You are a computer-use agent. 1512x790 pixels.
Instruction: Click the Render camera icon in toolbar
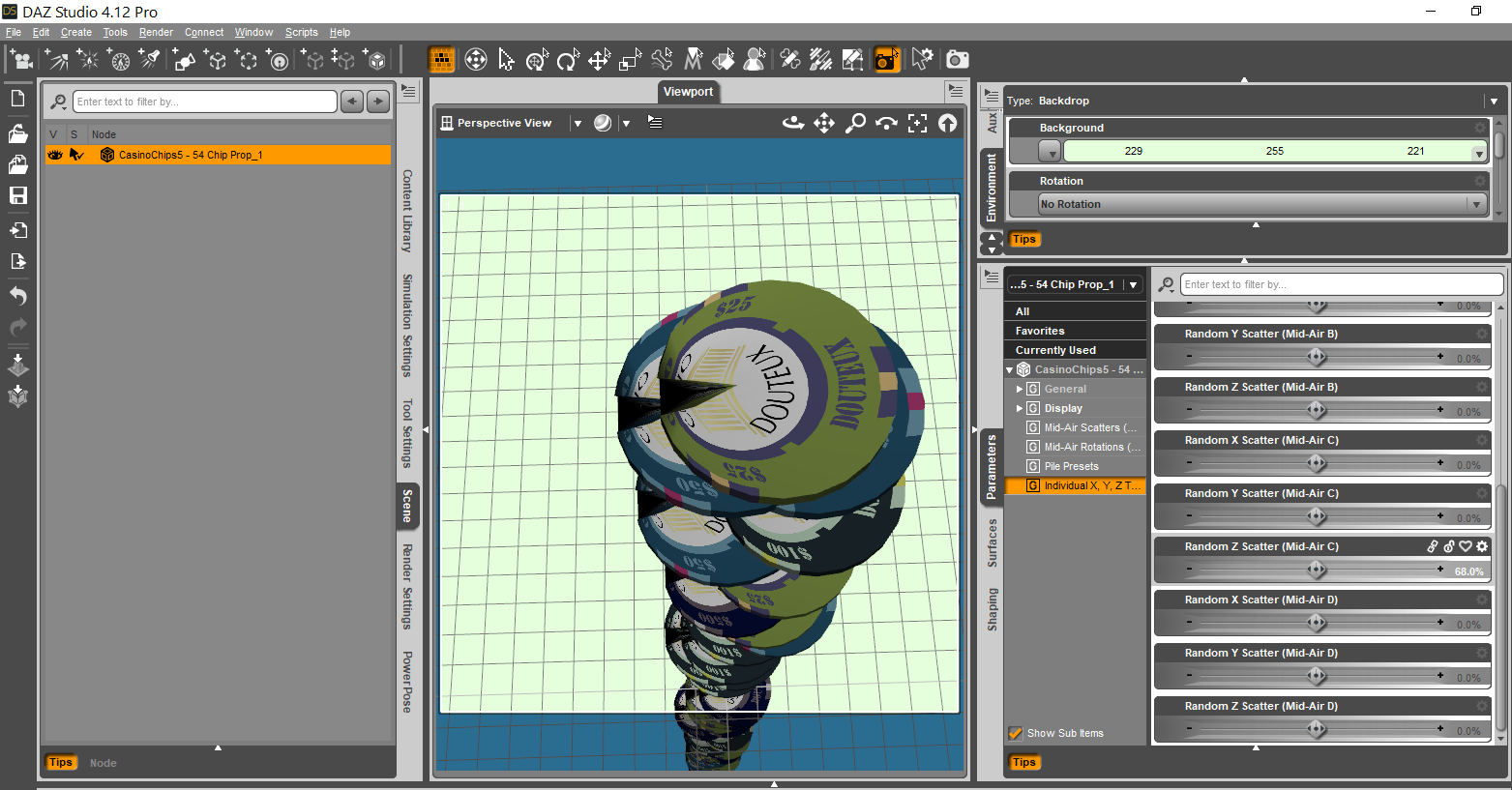click(x=957, y=60)
